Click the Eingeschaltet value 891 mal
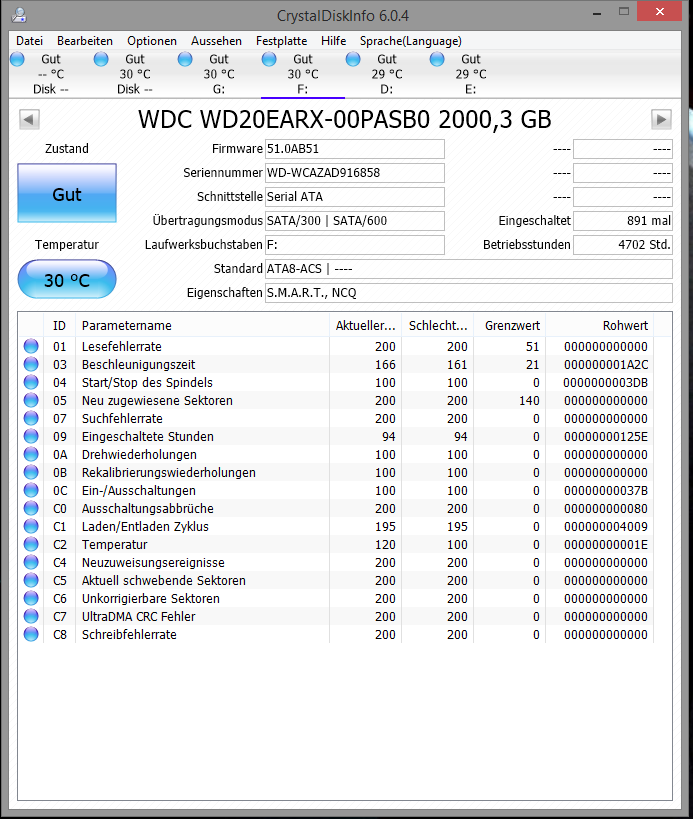The image size is (693, 819). pos(622,221)
